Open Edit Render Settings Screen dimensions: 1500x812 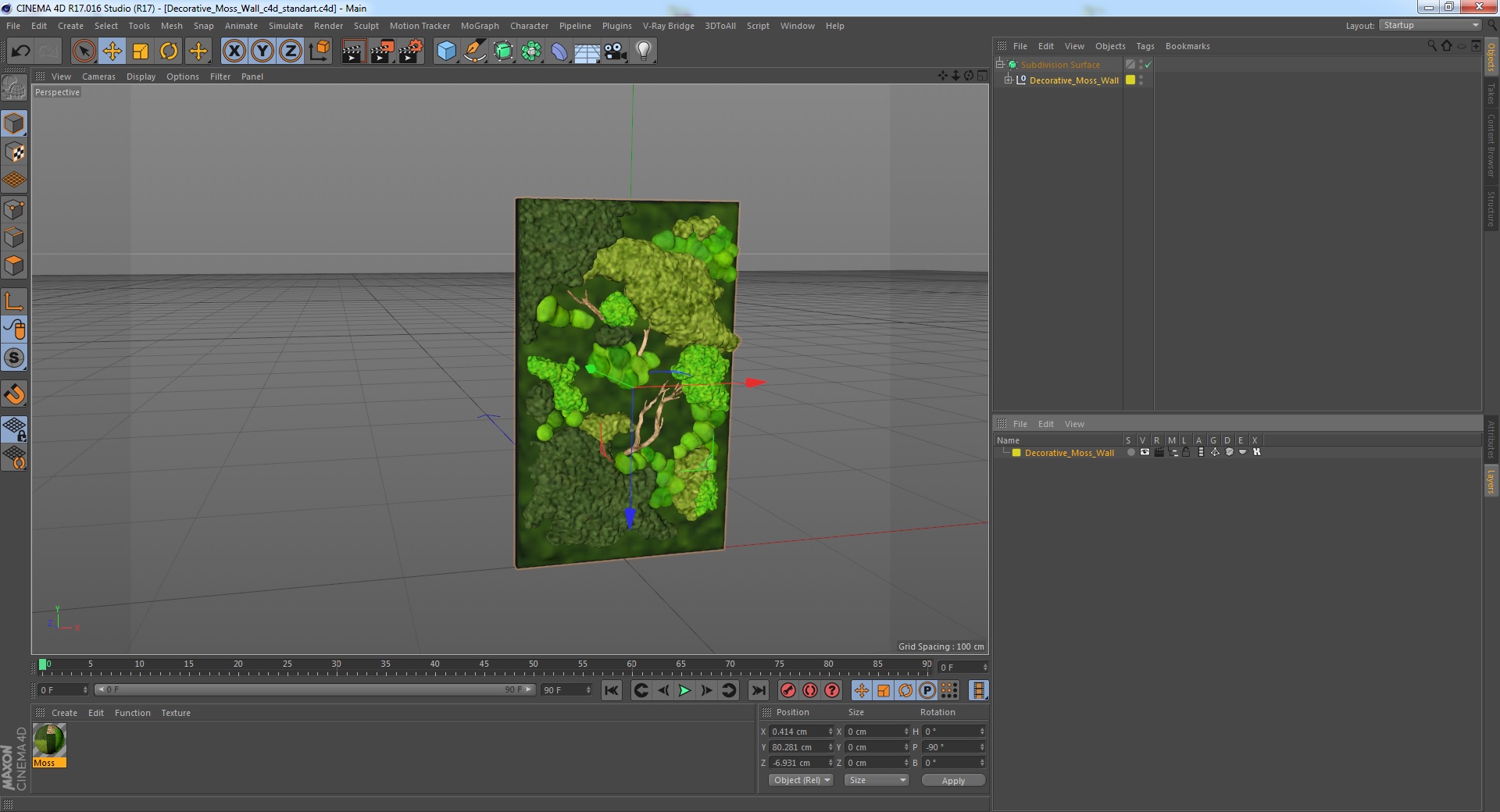pyautogui.click(x=411, y=52)
